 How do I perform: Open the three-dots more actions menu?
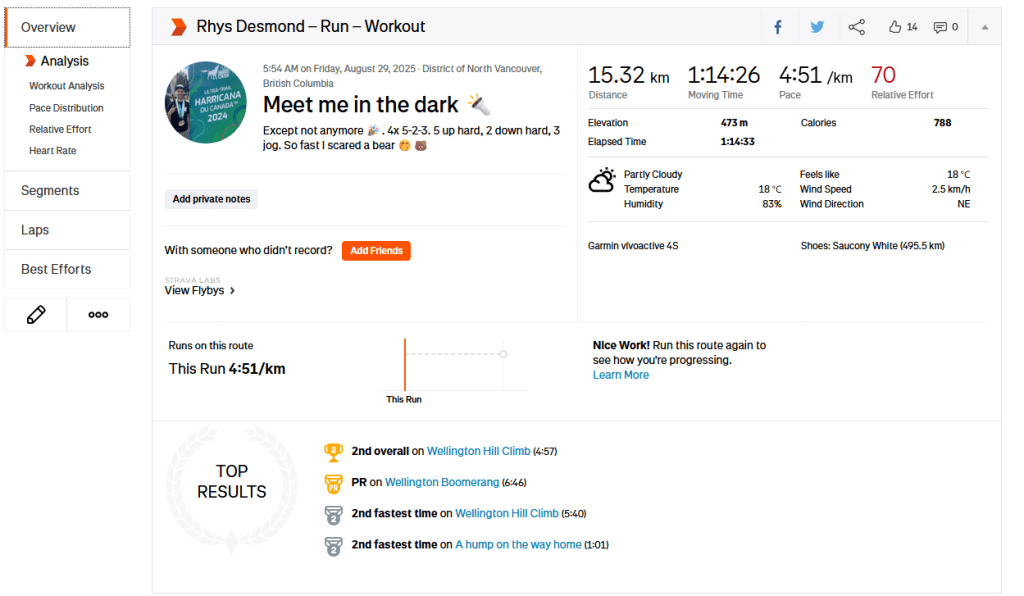(x=98, y=314)
